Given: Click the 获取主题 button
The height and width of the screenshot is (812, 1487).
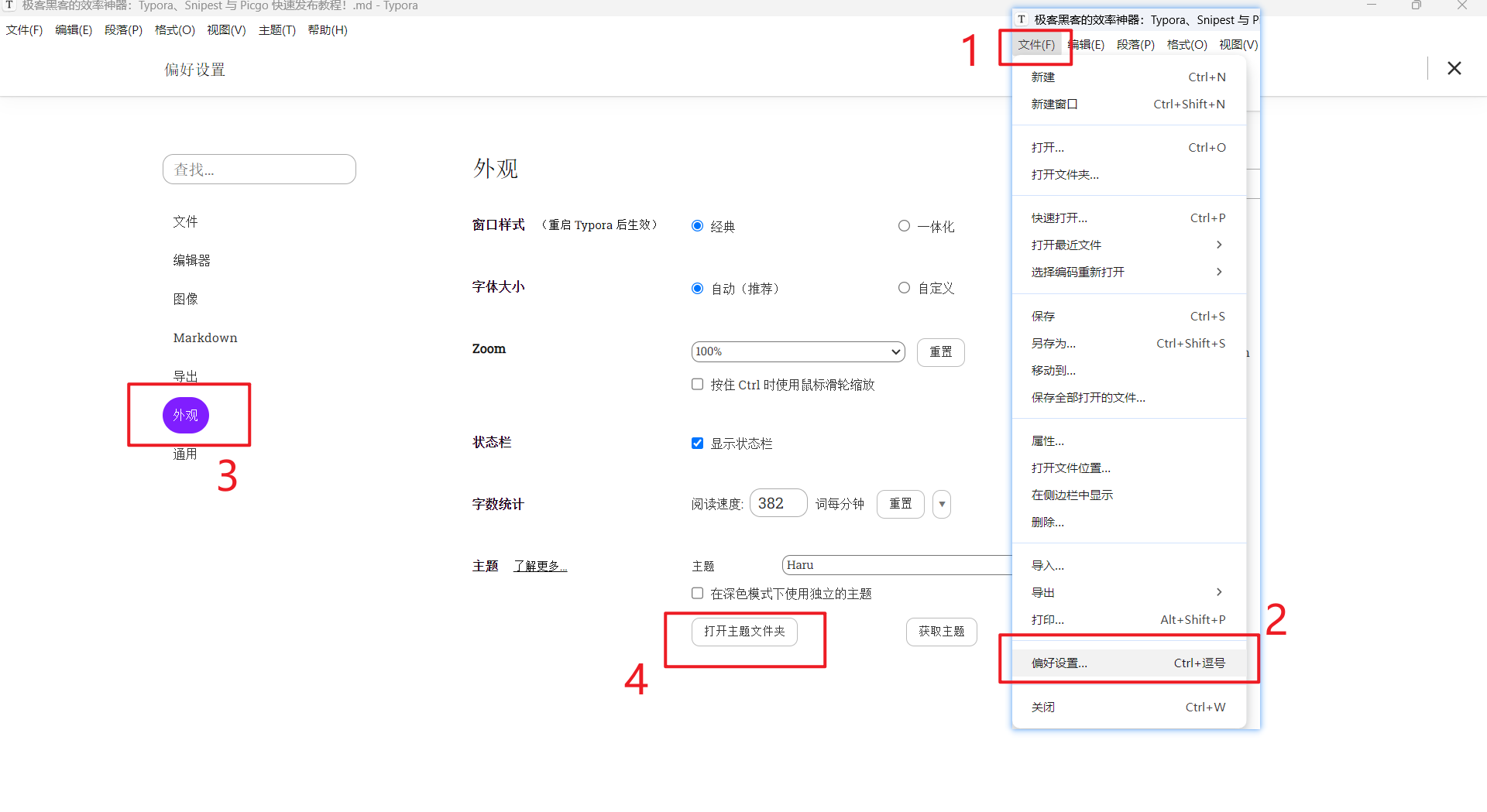Looking at the screenshot, I should (941, 632).
